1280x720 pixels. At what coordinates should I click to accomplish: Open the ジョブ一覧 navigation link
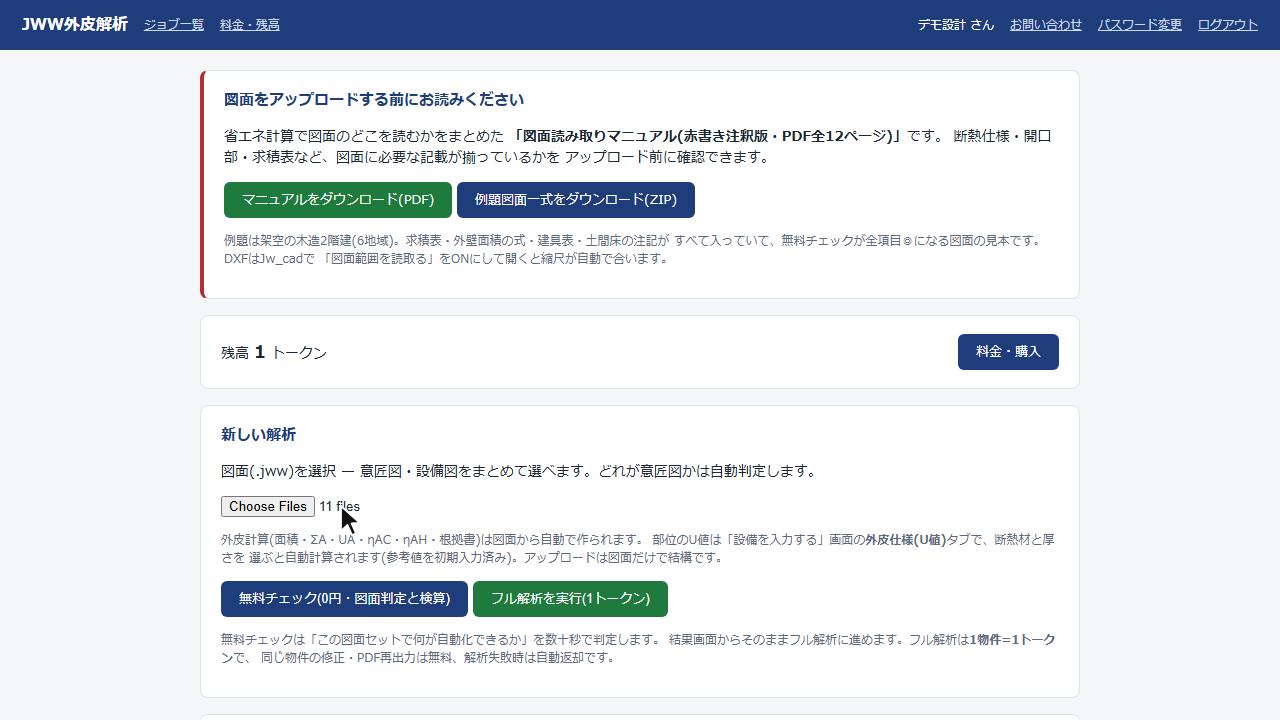(174, 25)
